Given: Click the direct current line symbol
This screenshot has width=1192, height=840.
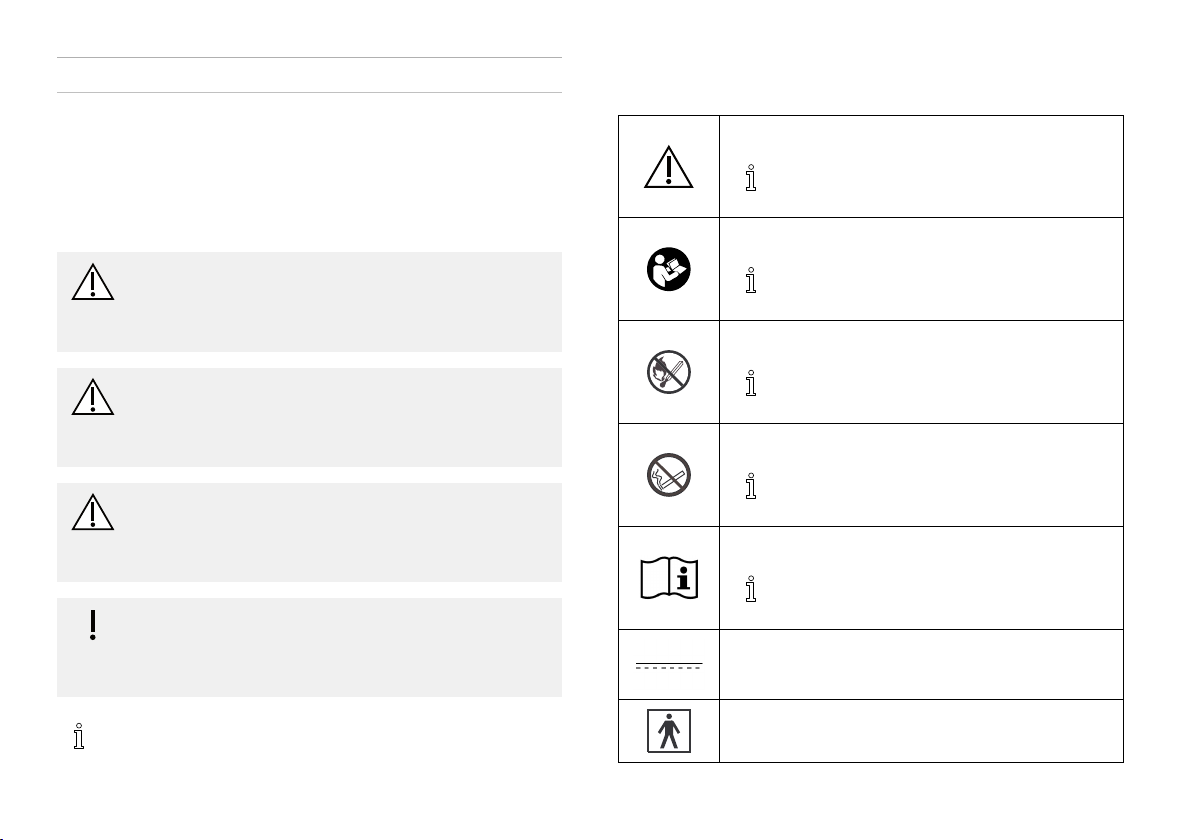Looking at the screenshot, I should [x=669, y=665].
